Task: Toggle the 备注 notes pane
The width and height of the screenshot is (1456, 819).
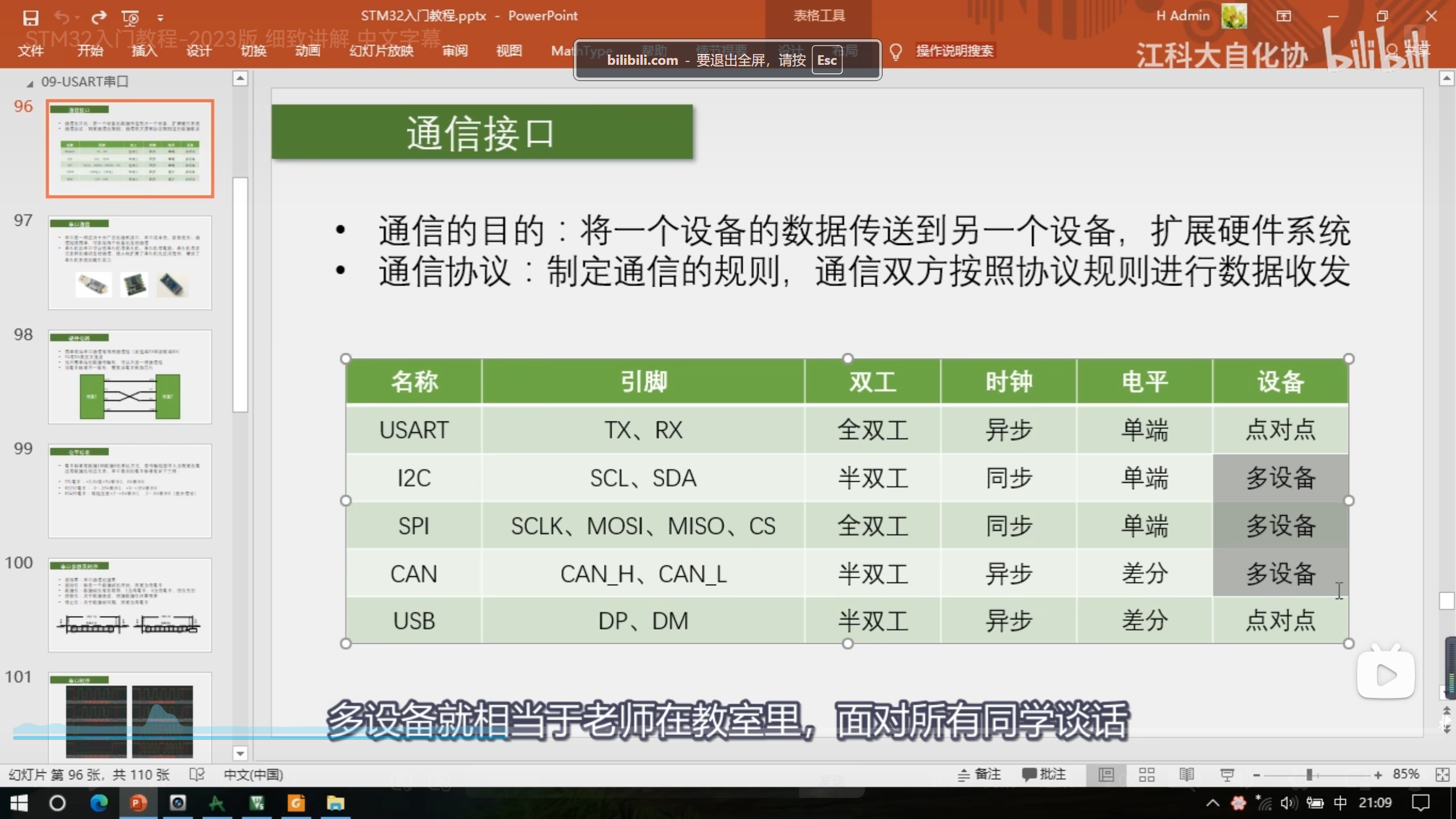Action: (979, 774)
